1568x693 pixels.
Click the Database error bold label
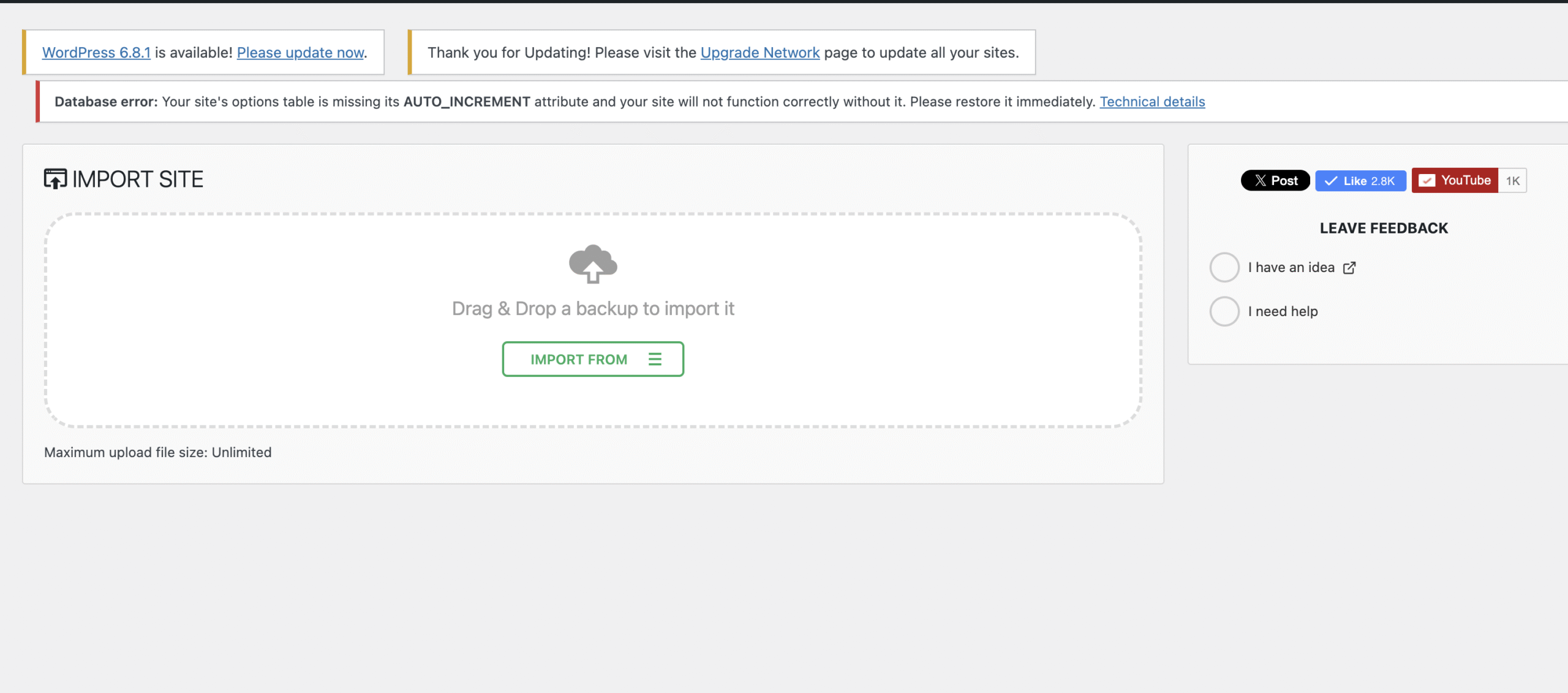[106, 102]
